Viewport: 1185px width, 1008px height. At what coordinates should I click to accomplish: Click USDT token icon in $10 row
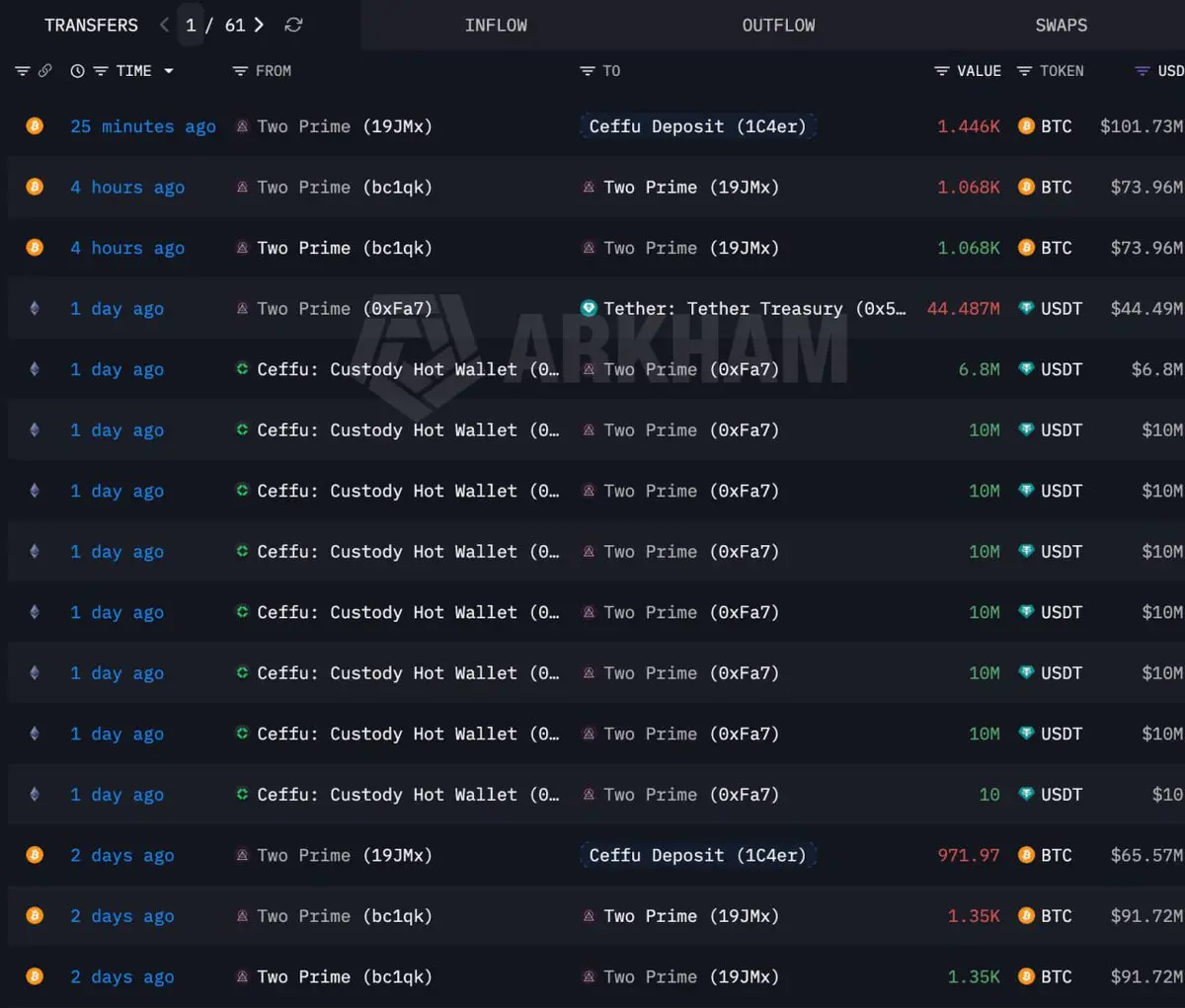(1026, 795)
